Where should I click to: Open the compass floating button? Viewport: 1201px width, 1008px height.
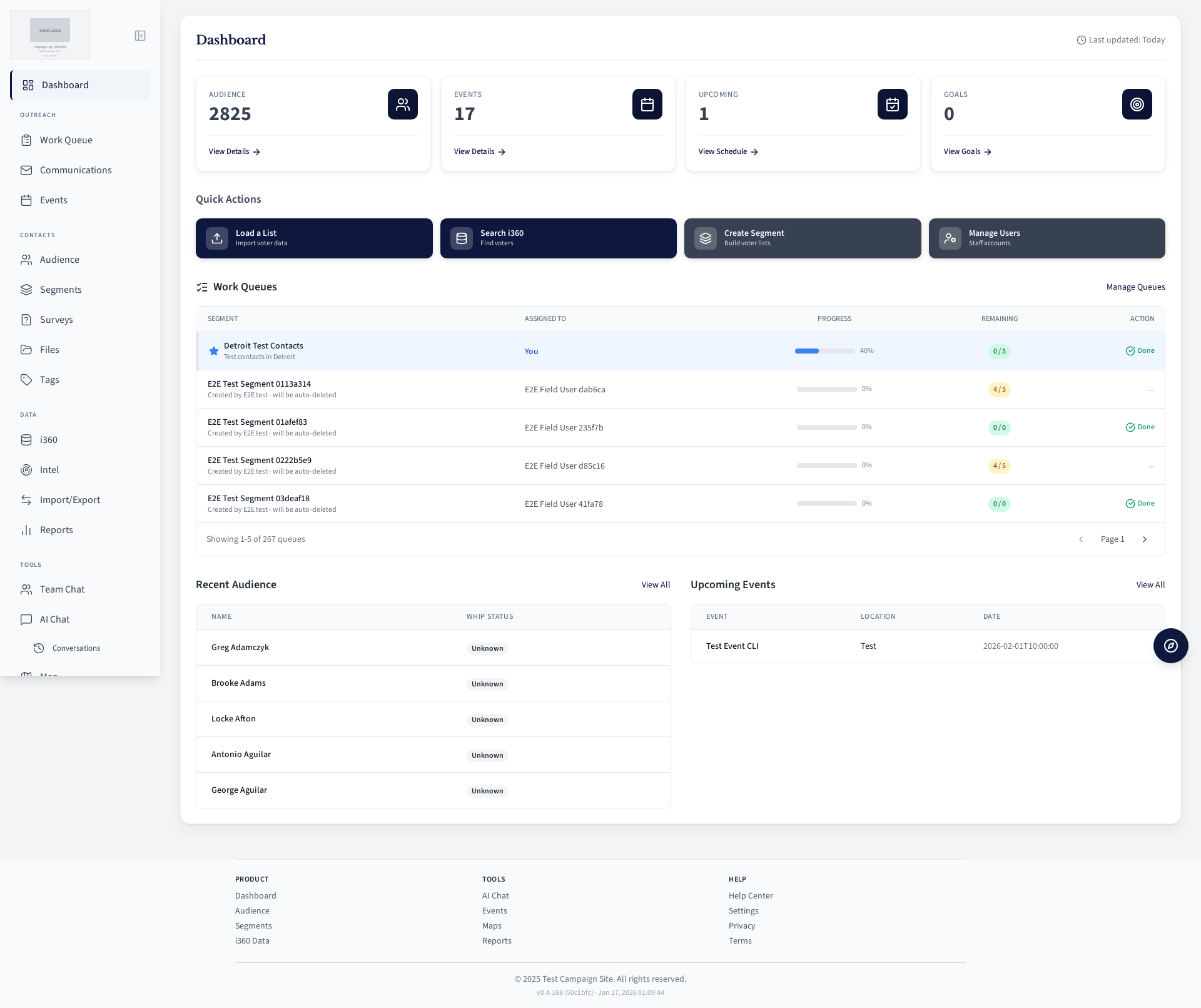(1170, 646)
